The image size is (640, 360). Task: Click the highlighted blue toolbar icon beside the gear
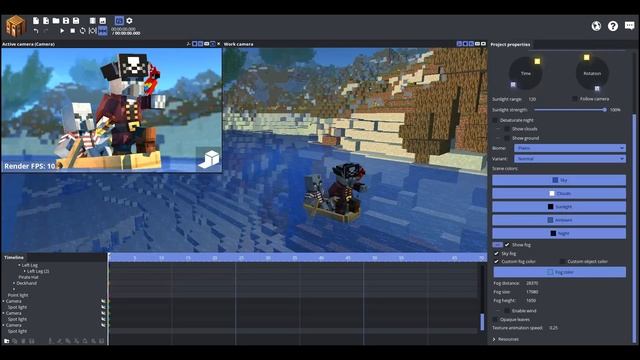(119, 20)
